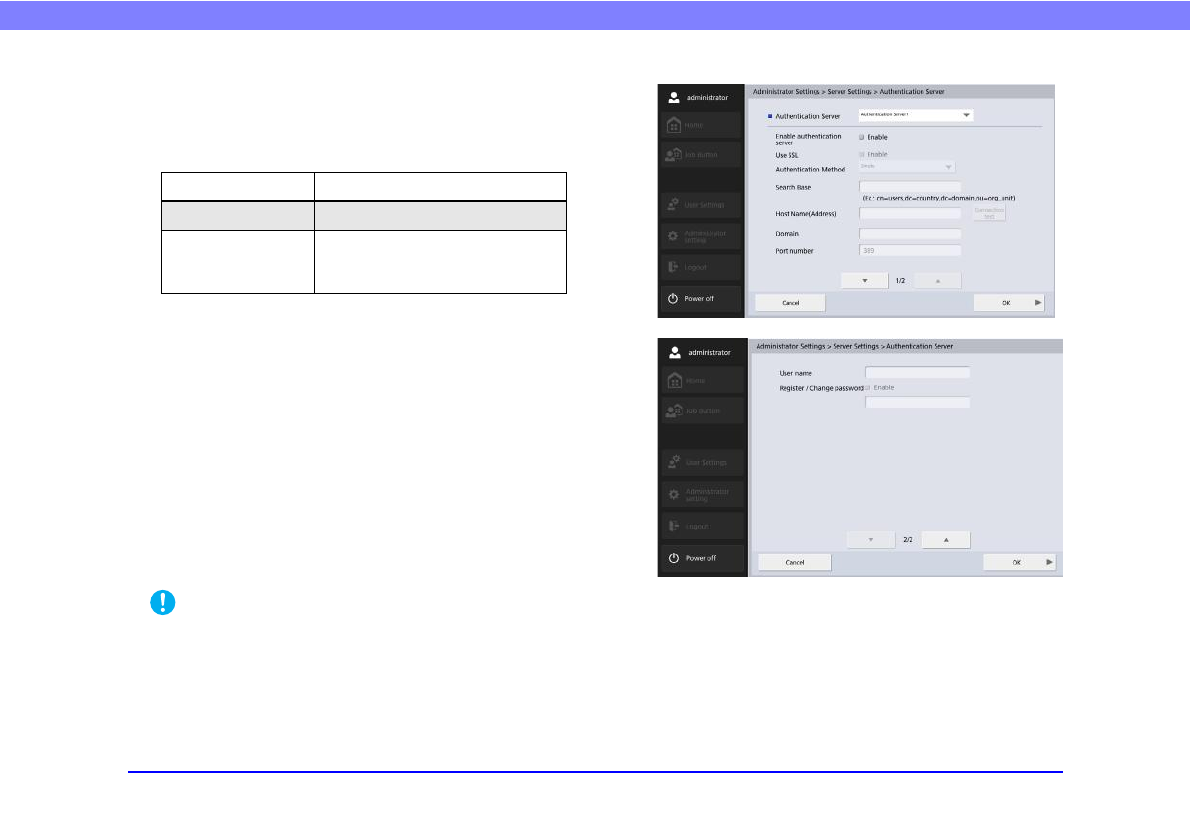Go to next page with the down arrow beside 1/2

coord(865,281)
